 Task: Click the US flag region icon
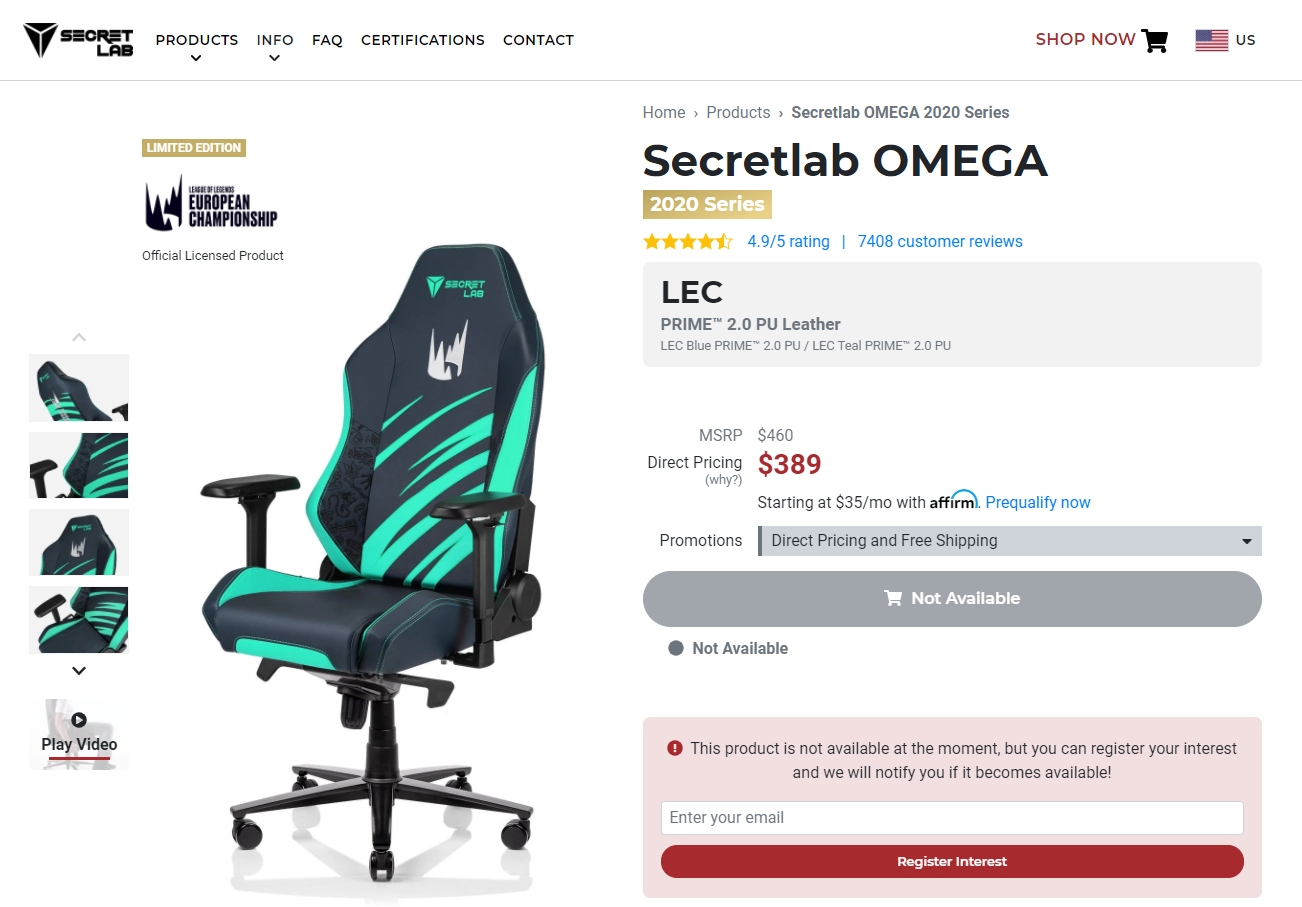(1211, 40)
